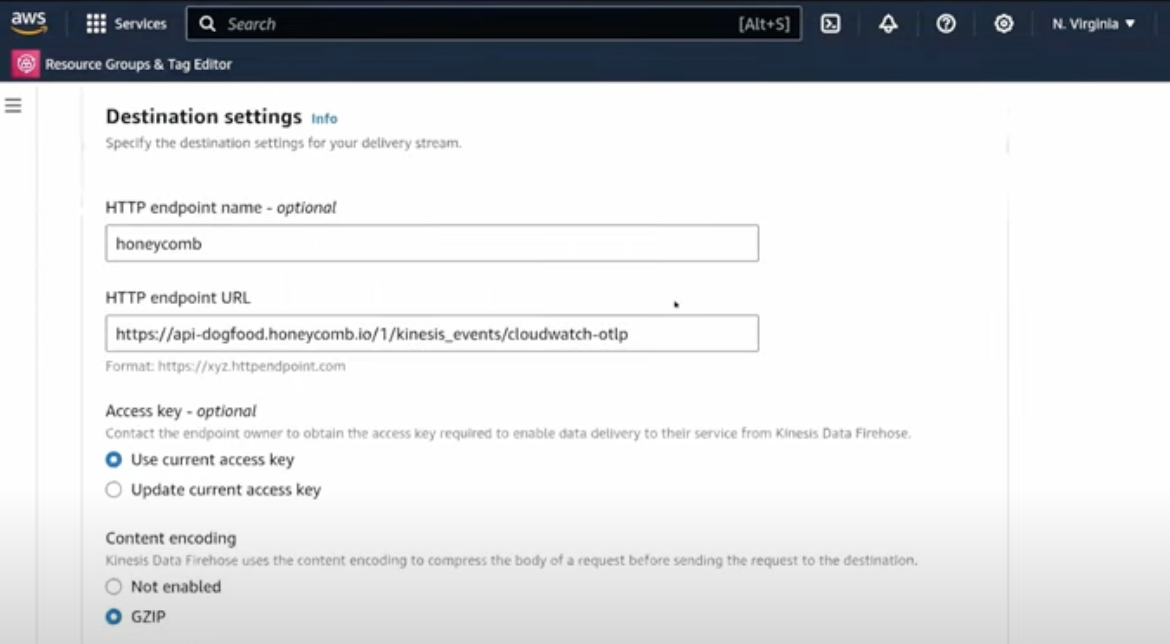Enable GZIP content encoding
This screenshot has width=1170, height=644.
pyautogui.click(x=112, y=614)
